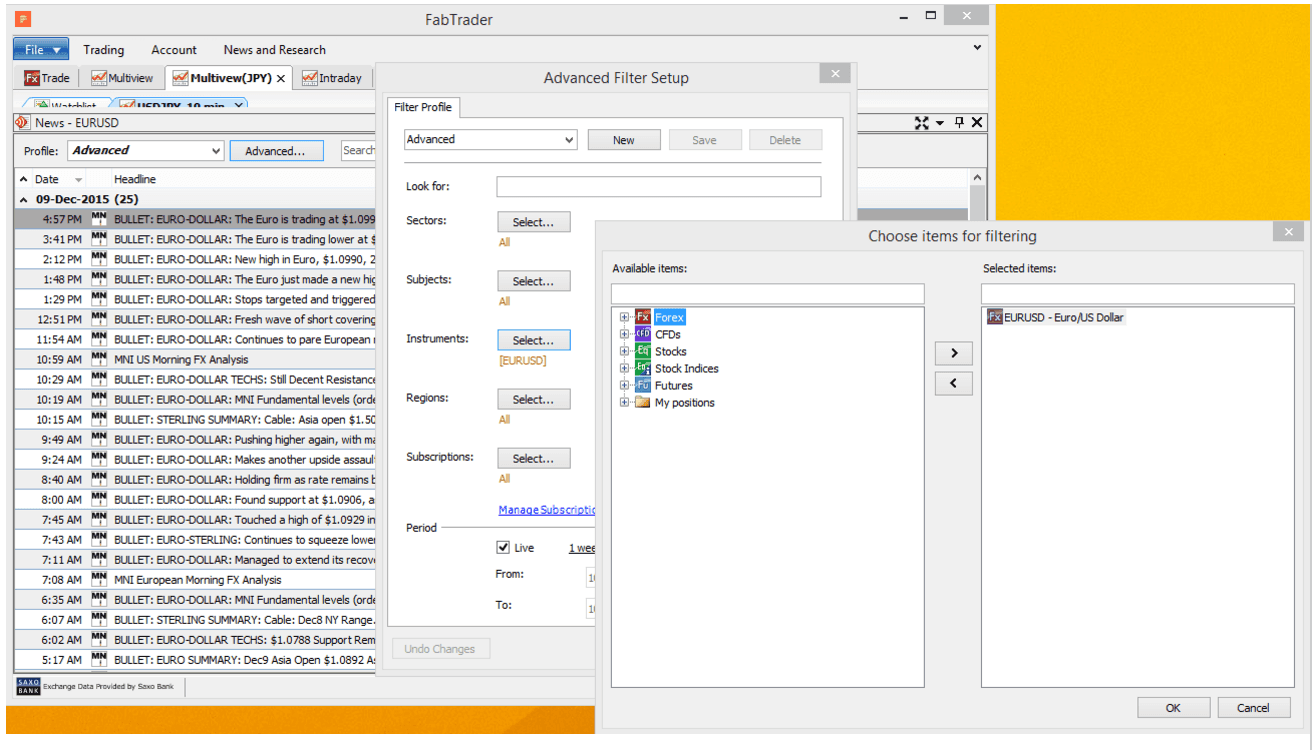Click the MN icon on the 10:59 AM row
Image resolution: width=1314 pixels, height=750 pixels.
tap(99, 358)
